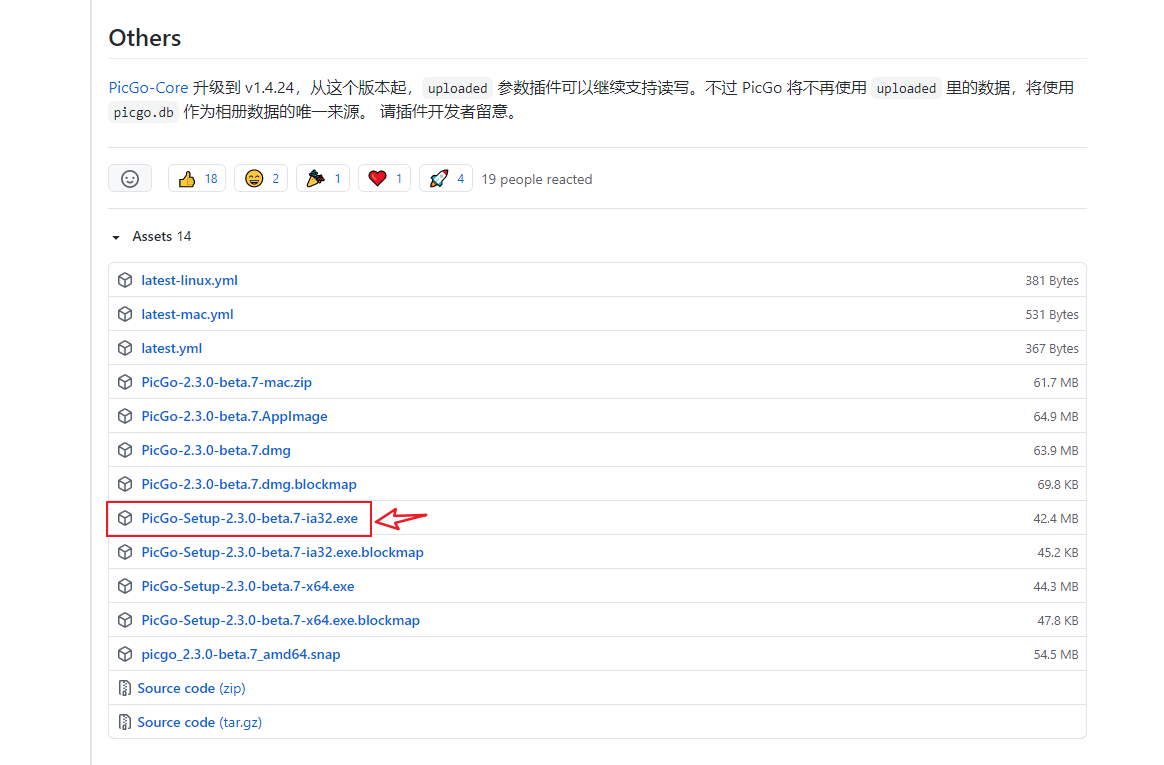The width and height of the screenshot is (1164, 765).
Task: Download latest.yml file
Action: click(171, 349)
